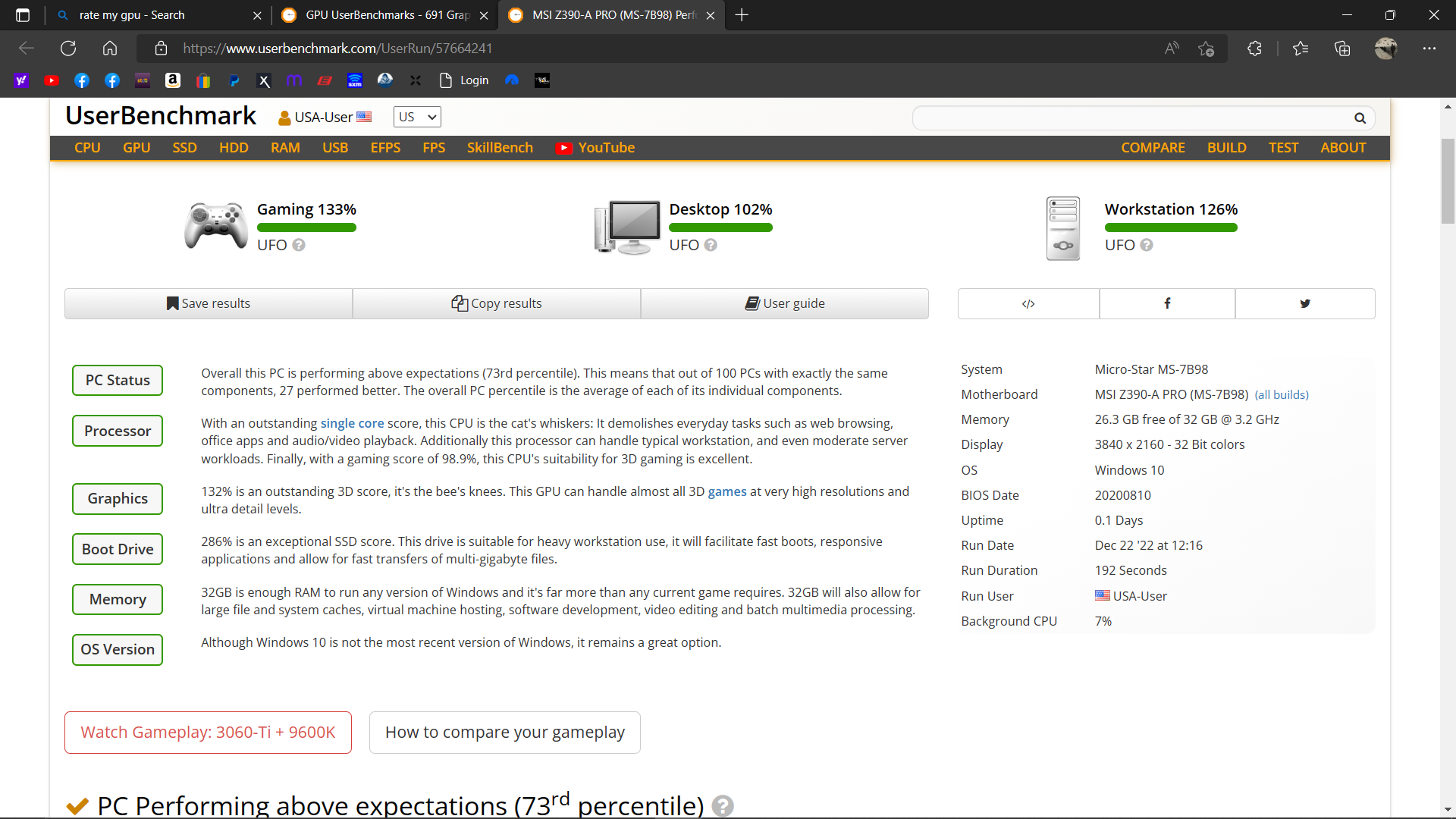Screen dimensions: 1456x819
Task: Open the browser profile avatar
Action: (1385, 49)
